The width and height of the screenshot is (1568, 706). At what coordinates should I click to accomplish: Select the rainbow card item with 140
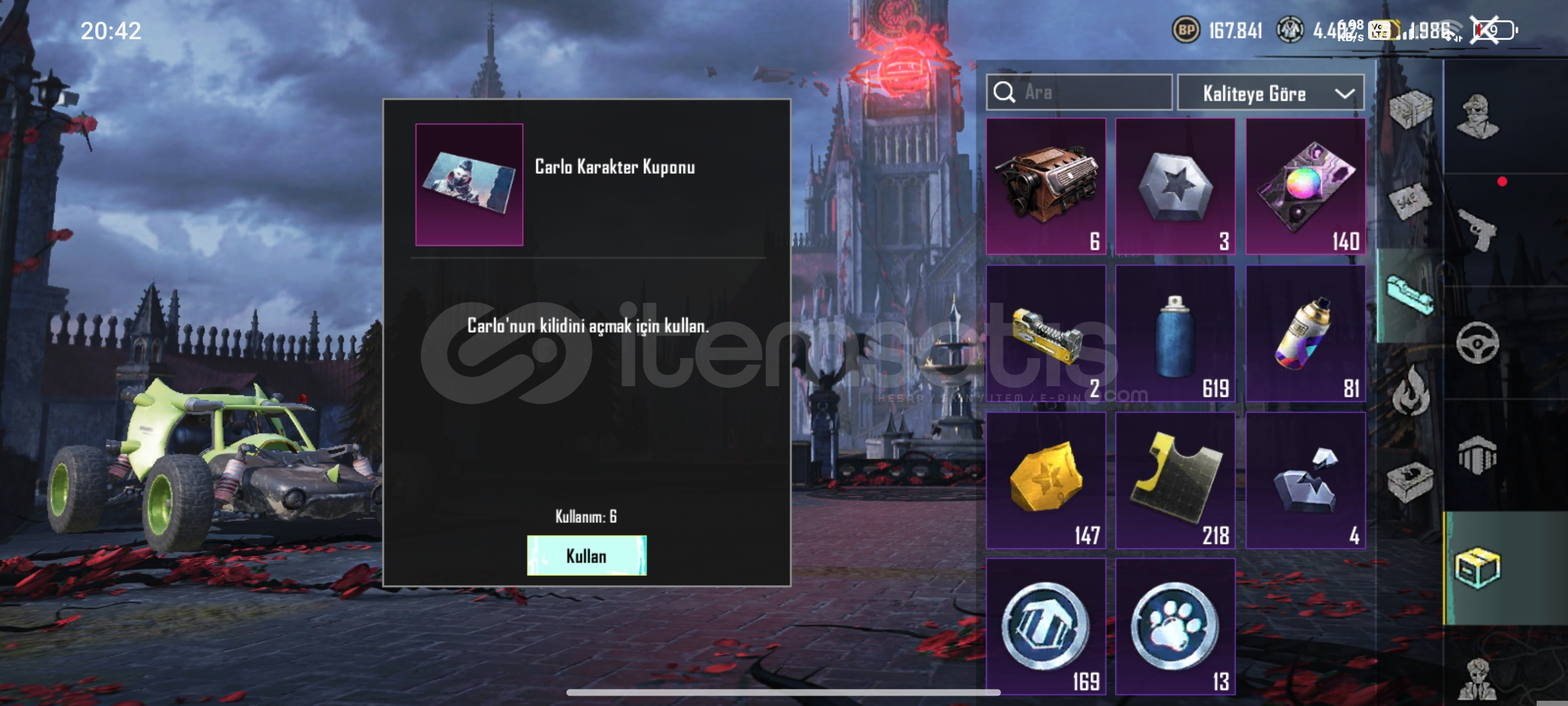(x=1305, y=186)
